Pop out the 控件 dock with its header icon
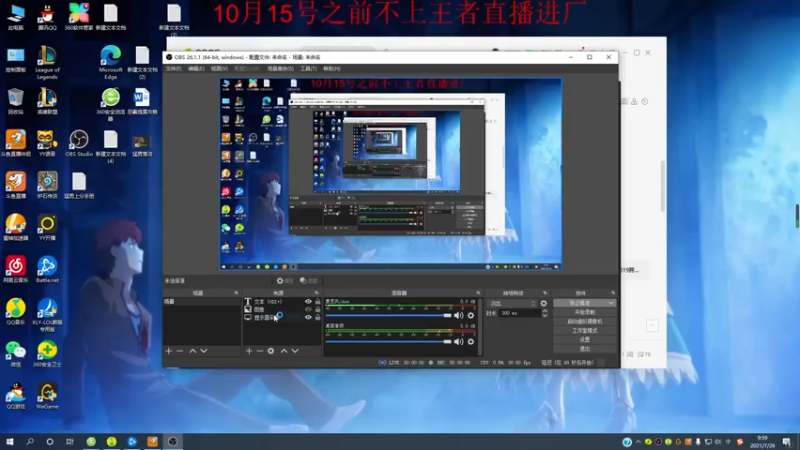800x450 pixels. (613, 293)
